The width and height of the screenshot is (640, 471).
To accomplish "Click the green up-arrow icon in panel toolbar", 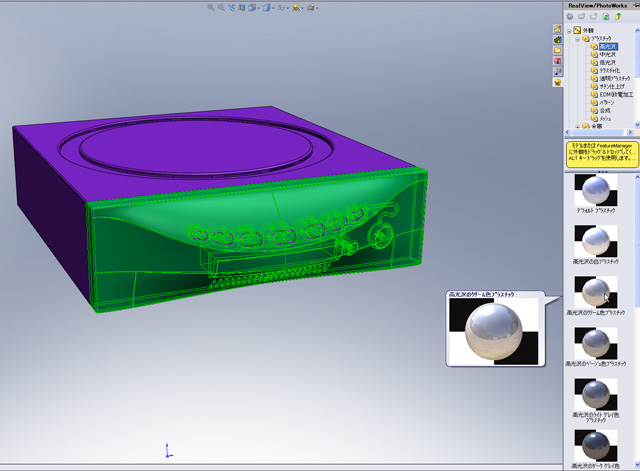I will 619,17.
